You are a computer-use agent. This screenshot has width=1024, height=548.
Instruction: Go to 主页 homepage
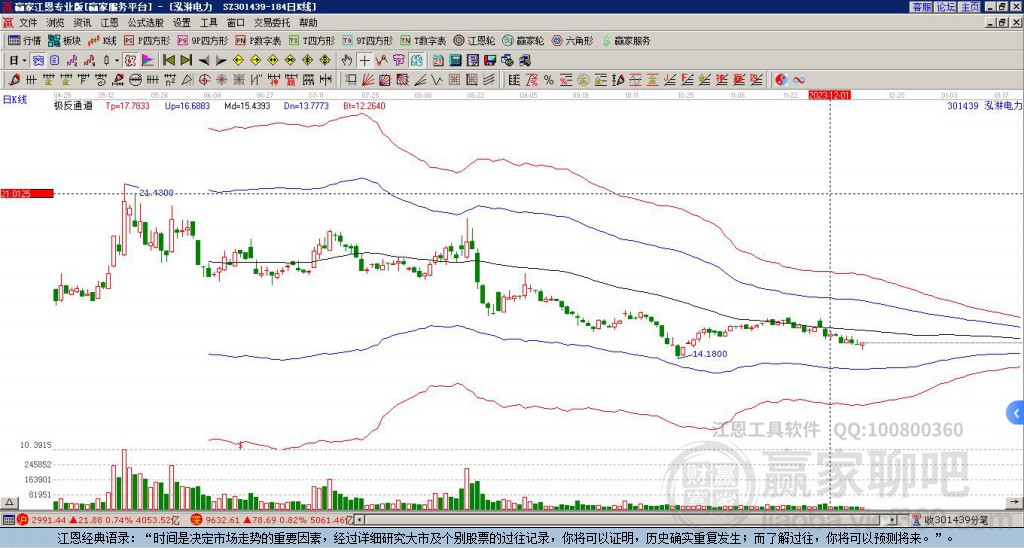coord(970,7)
